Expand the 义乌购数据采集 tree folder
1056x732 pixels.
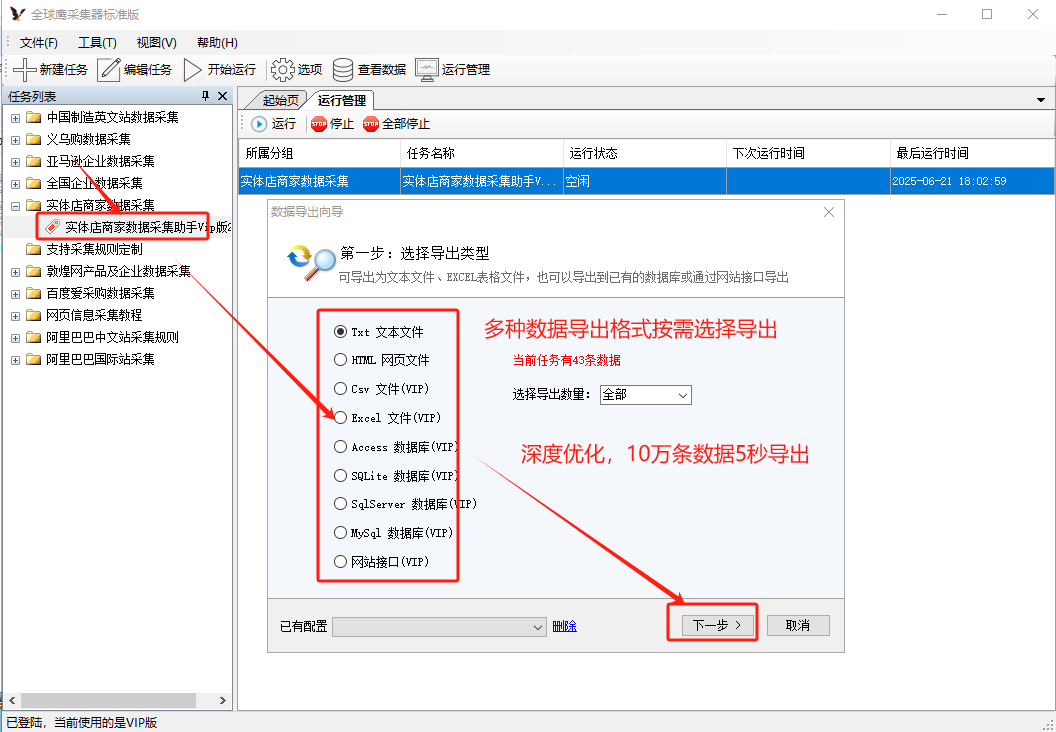[15, 140]
